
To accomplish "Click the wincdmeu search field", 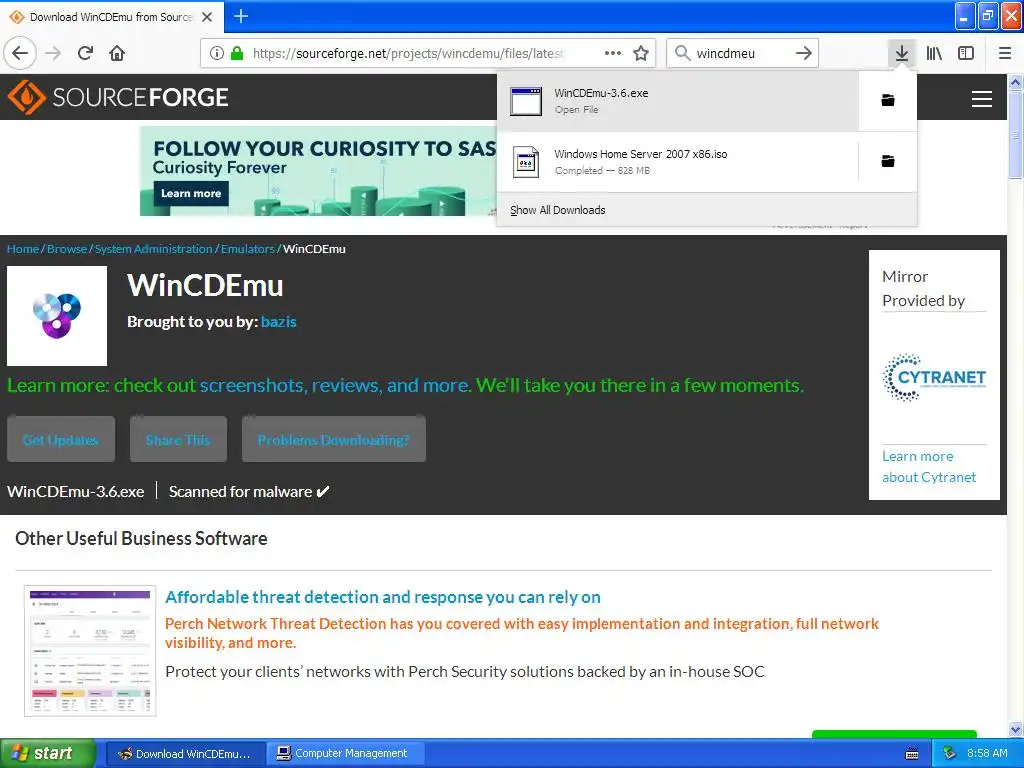I will [x=741, y=53].
